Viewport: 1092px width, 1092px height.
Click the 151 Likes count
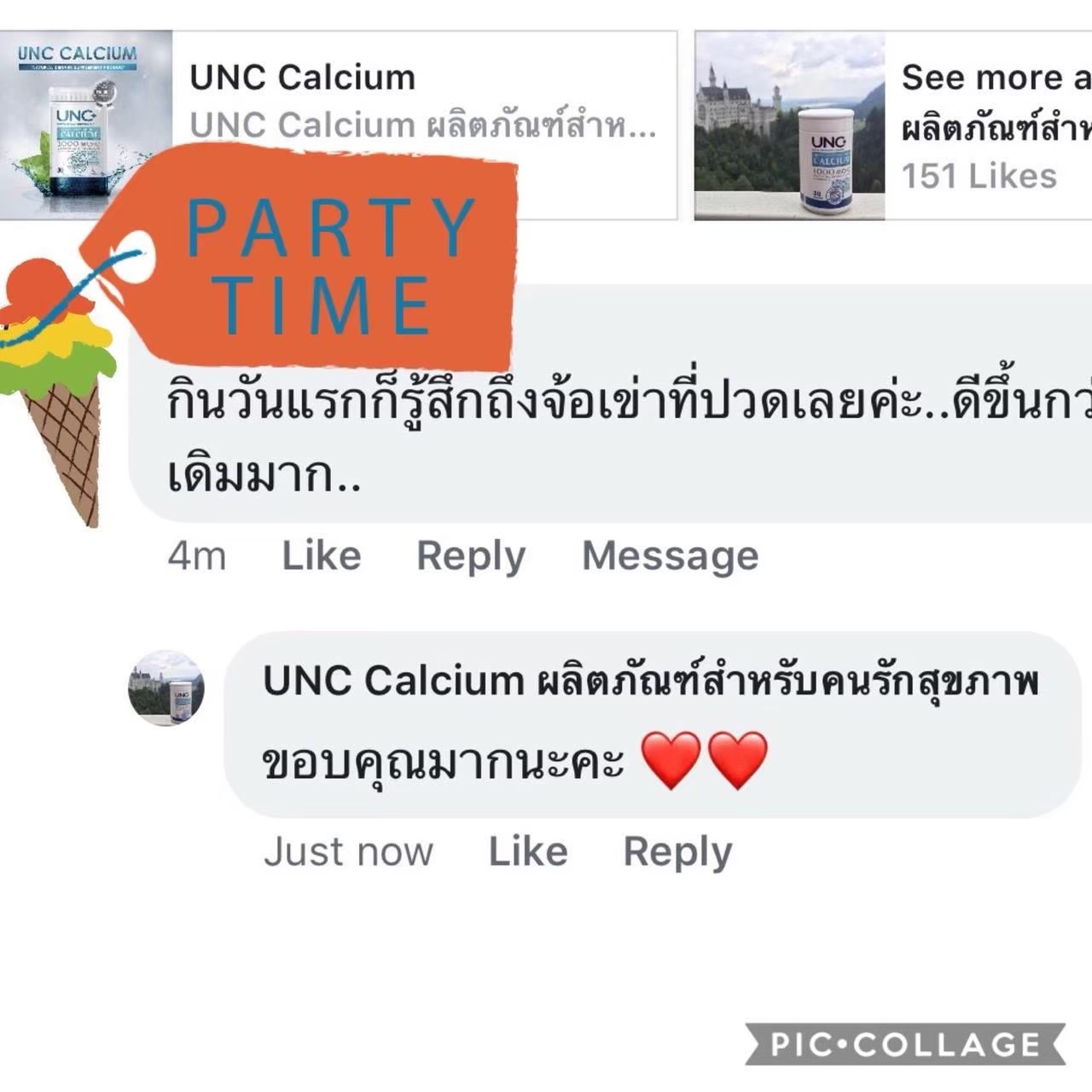pos(979,176)
